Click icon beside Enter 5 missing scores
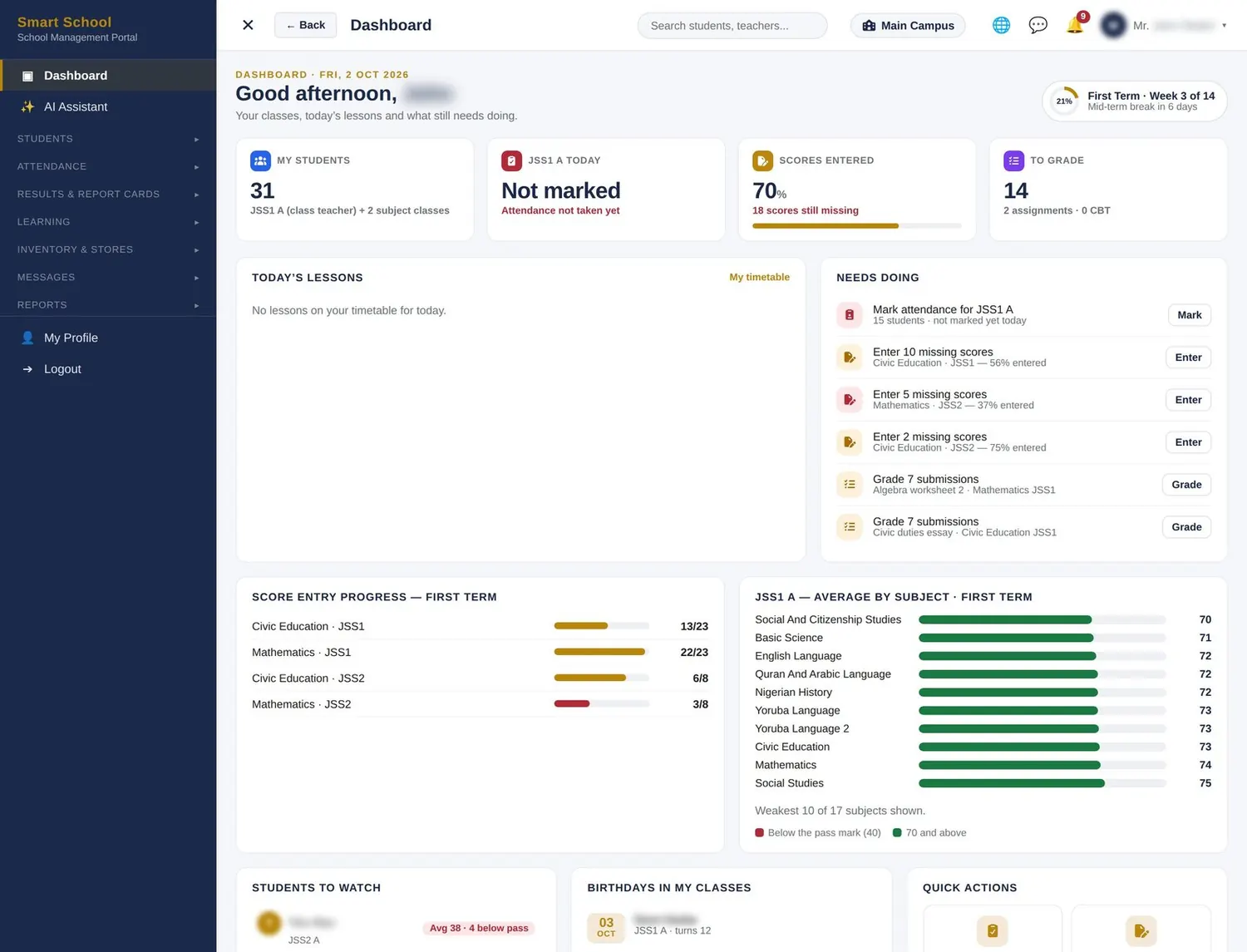The width and height of the screenshot is (1247, 952). click(x=850, y=400)
